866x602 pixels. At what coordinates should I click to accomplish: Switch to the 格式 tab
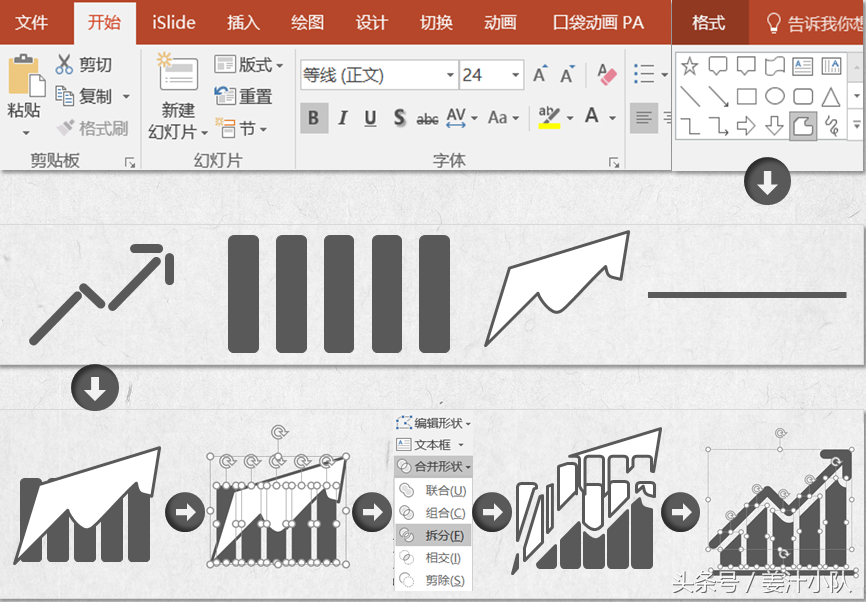coord(709,23)
